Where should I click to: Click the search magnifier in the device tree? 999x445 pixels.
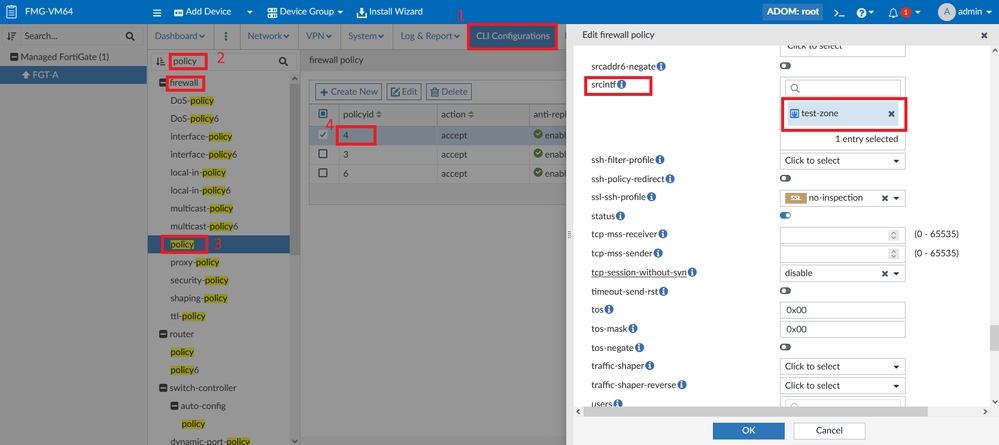(130, 36)
